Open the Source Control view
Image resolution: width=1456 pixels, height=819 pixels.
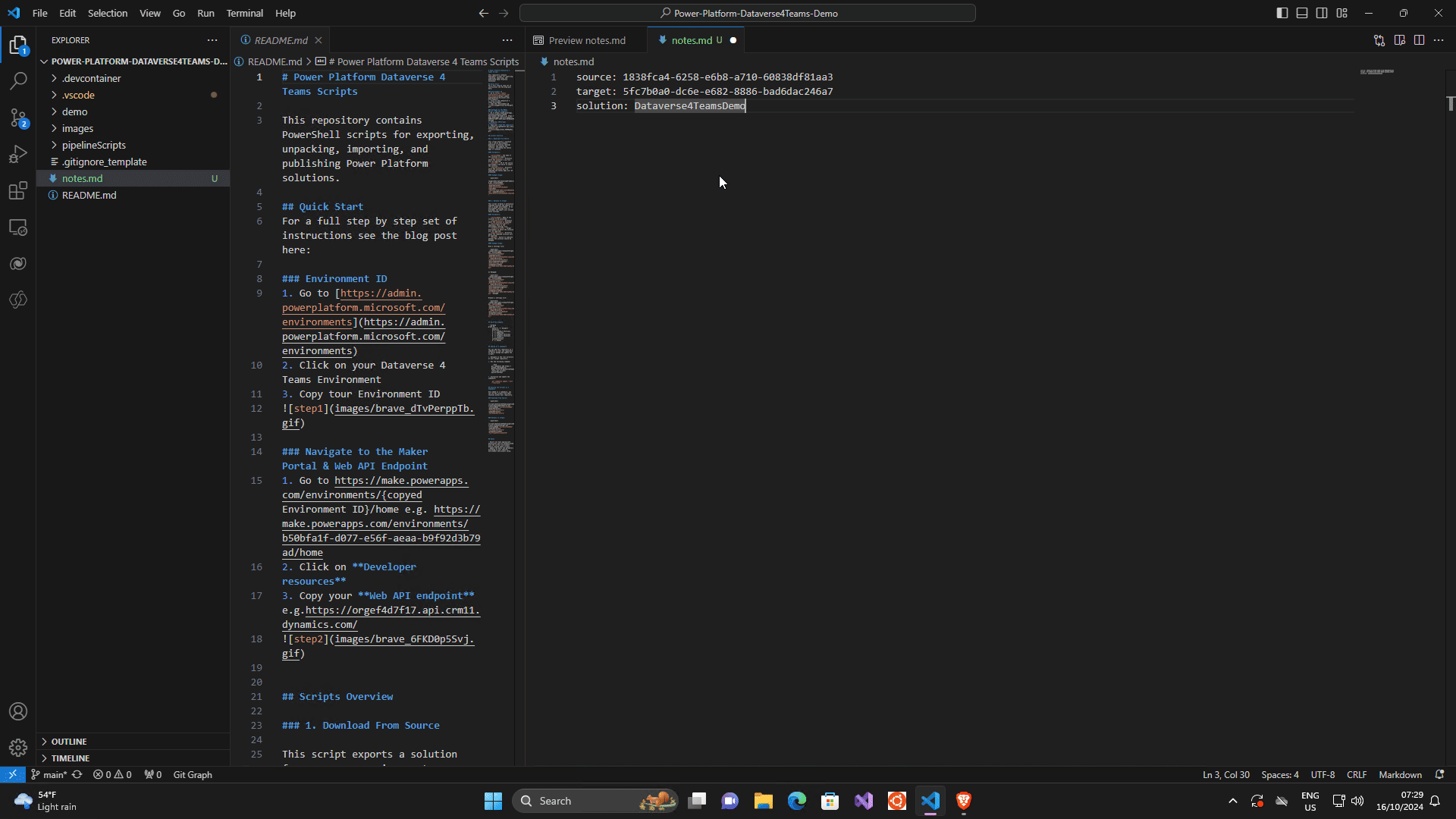[x=18, y=118]
